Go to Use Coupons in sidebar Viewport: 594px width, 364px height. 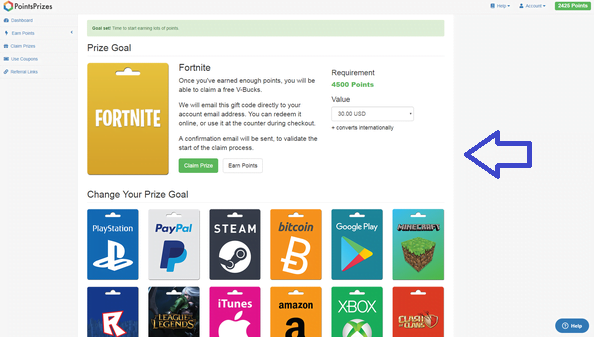coord(24,59)
